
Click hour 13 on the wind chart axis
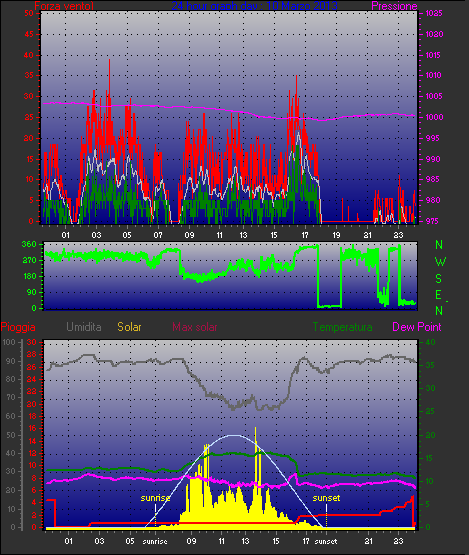pos(243,235)
